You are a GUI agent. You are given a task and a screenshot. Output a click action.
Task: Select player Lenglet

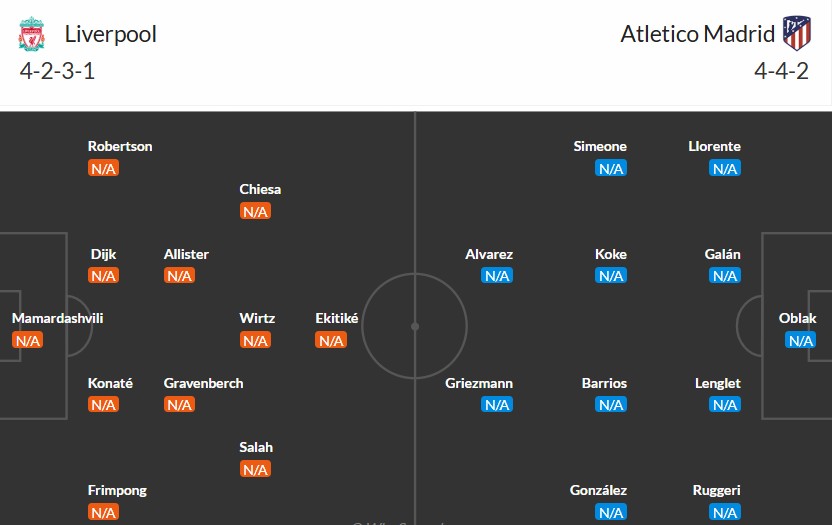(x=717, y=383)
